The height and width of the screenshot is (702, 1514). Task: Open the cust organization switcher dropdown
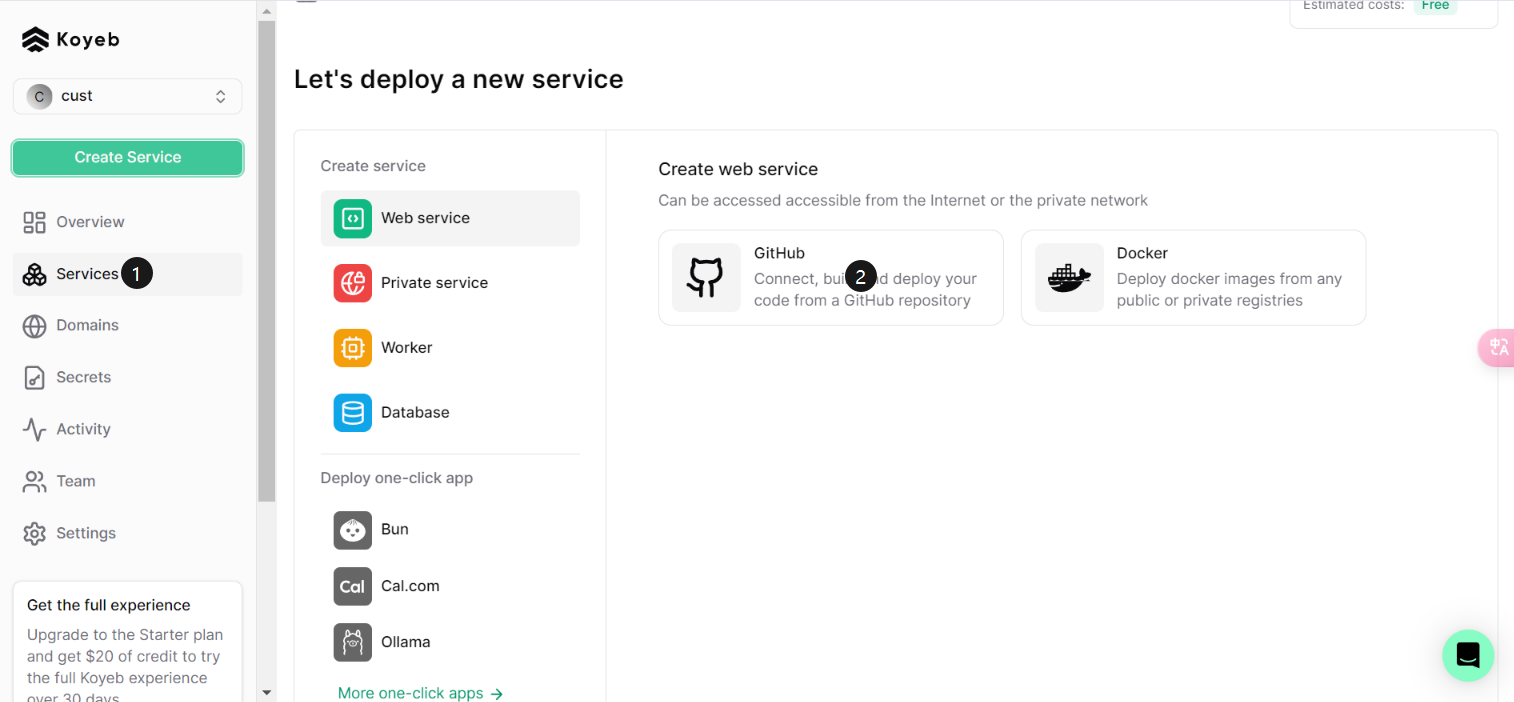click(x=127, y=96)
